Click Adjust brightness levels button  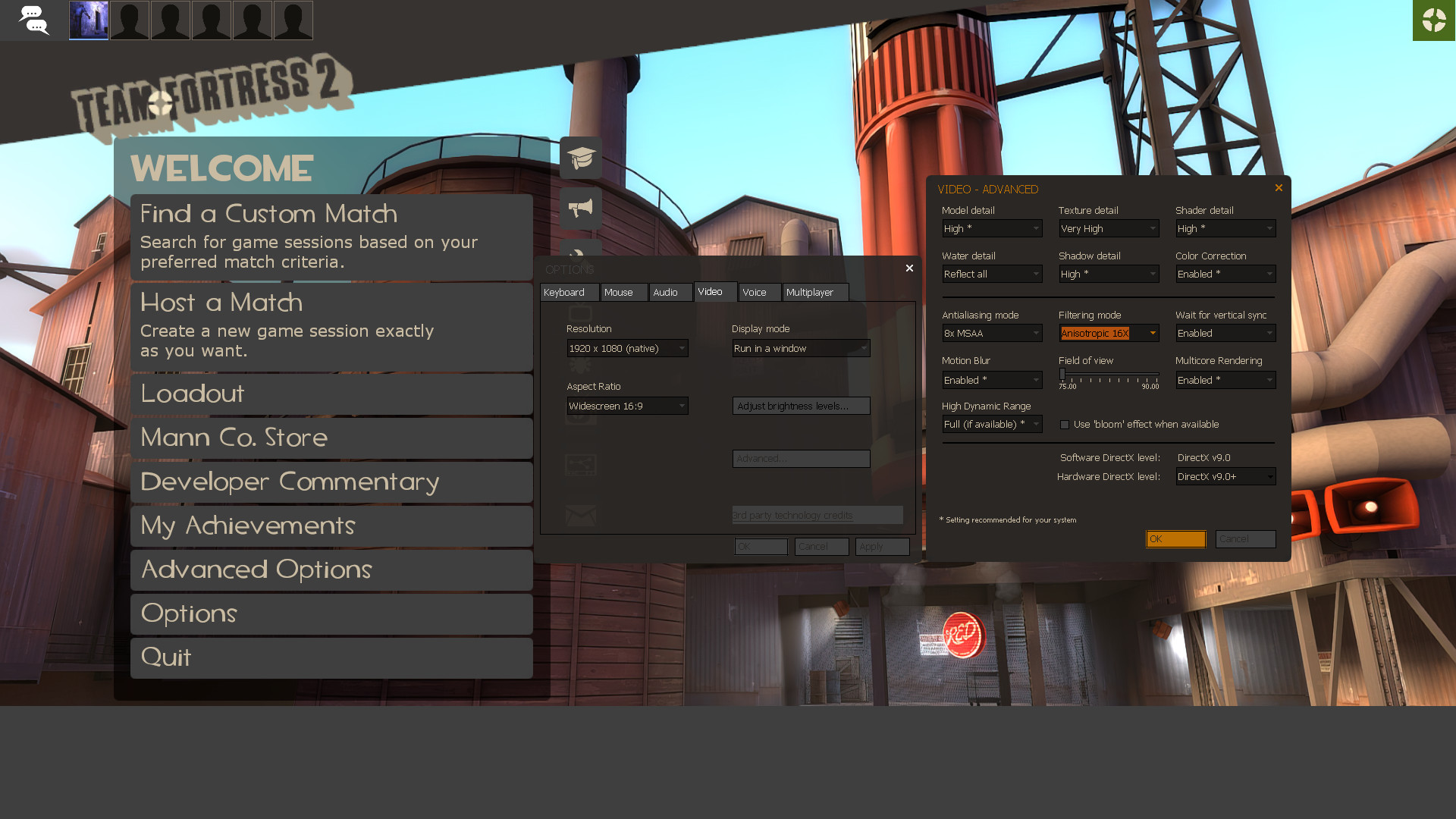pyautogui.click(x=801, y=406)
